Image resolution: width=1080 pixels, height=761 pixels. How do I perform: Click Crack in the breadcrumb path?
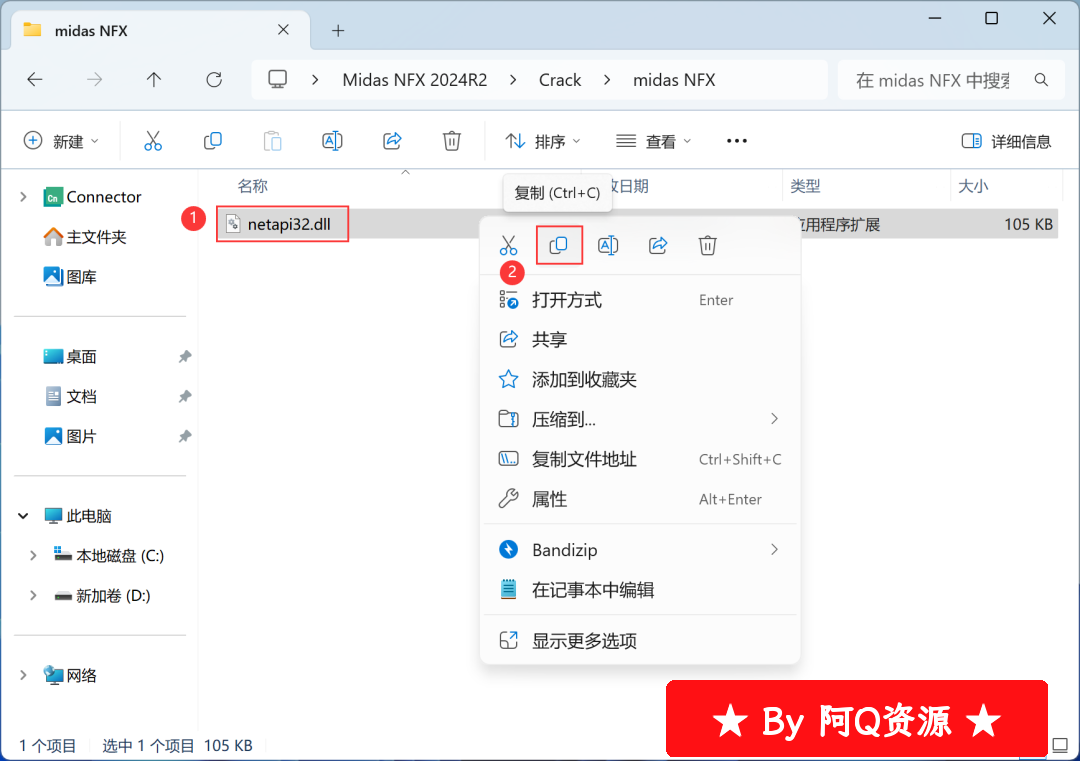560,80
